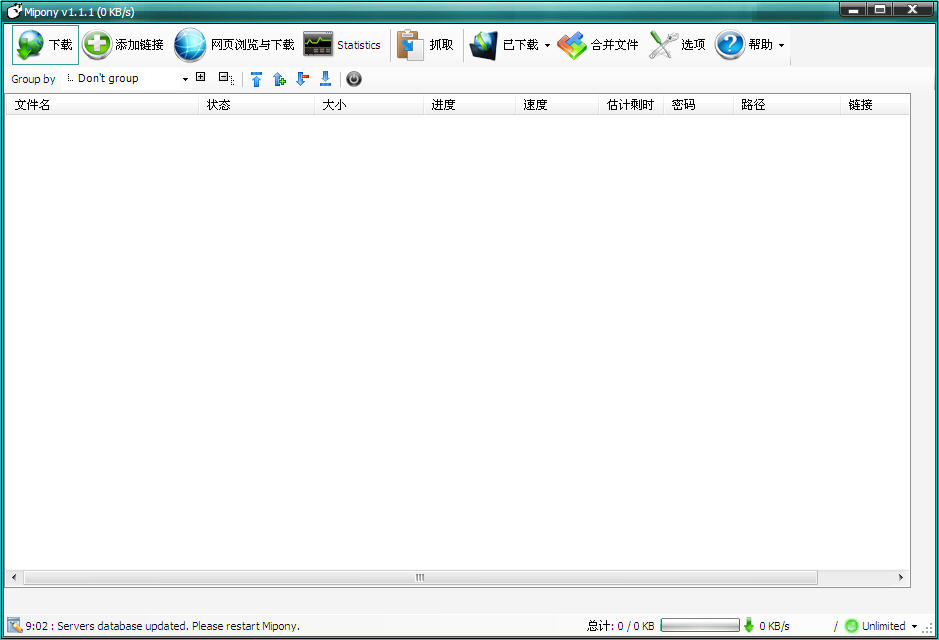Open the Statistics panel

[x=342, y=45]
